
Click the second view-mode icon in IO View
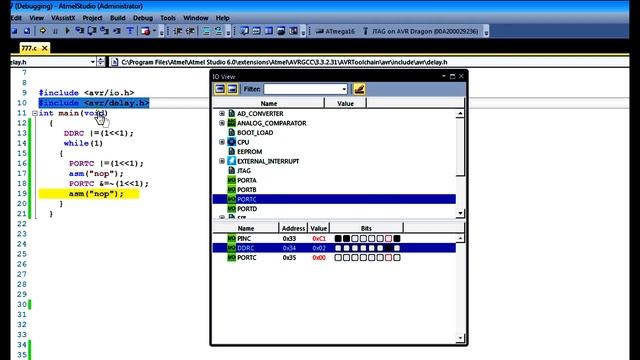tap(232, 89)
